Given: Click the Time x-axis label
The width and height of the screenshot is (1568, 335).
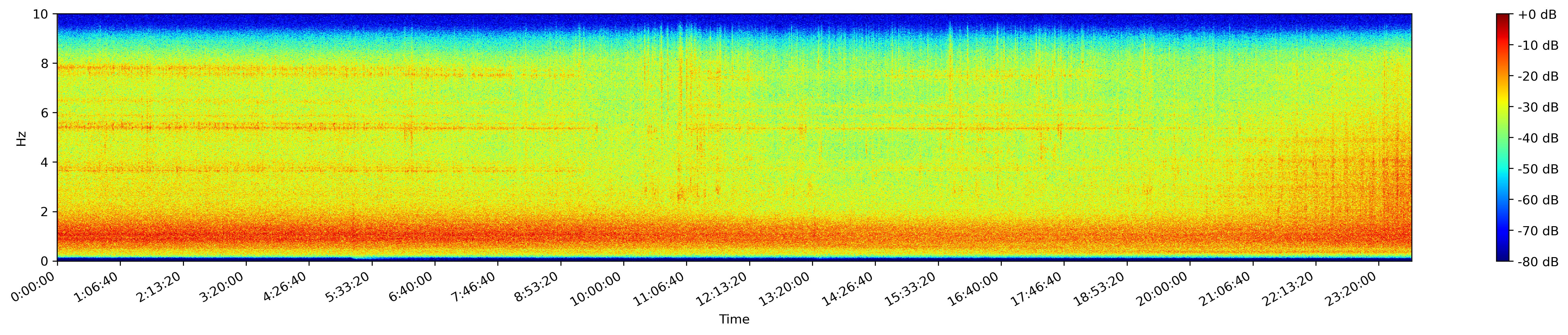Looking at the screenshot, I should pyautogui.click(x=734, y=319).
